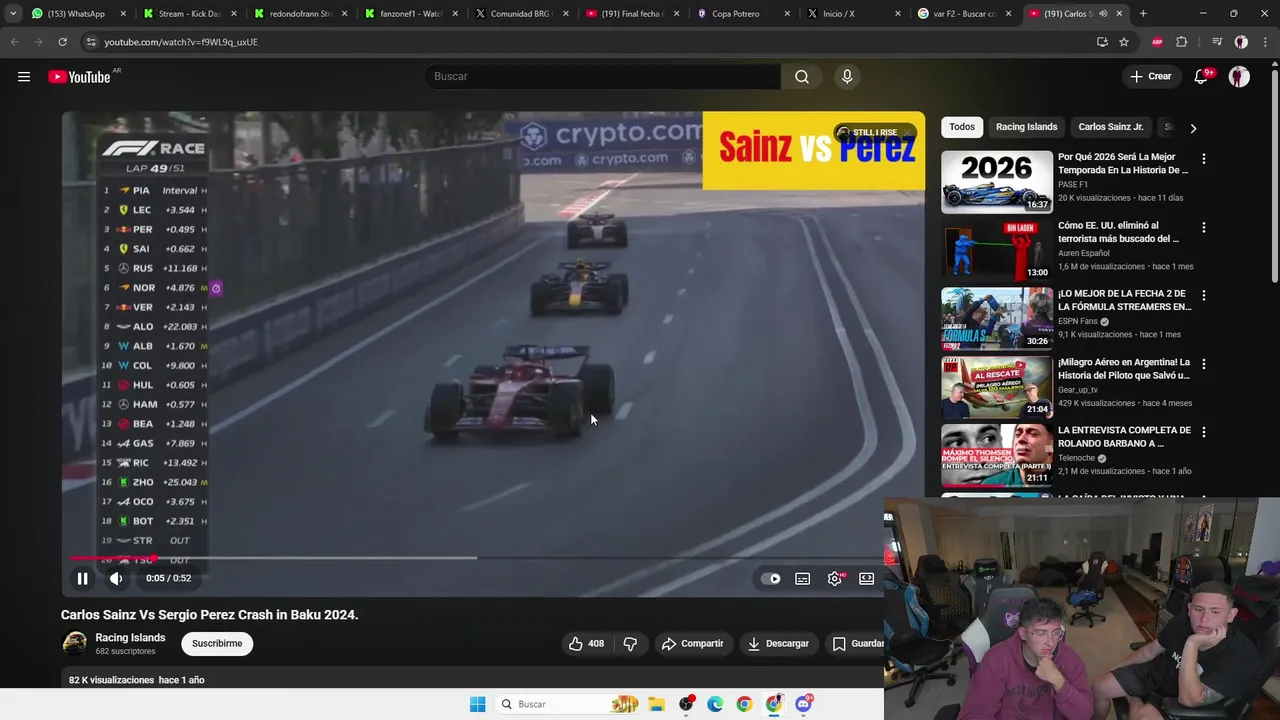This screenshot has height=720, width=1280.
Task: Click inside the YouTube Buscar search field
Action: [x=603, y=77]
